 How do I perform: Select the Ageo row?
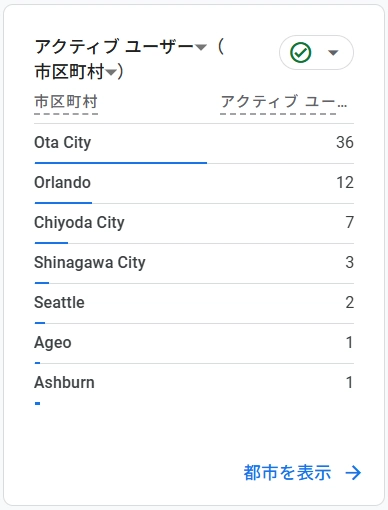[x=194, y=344]
